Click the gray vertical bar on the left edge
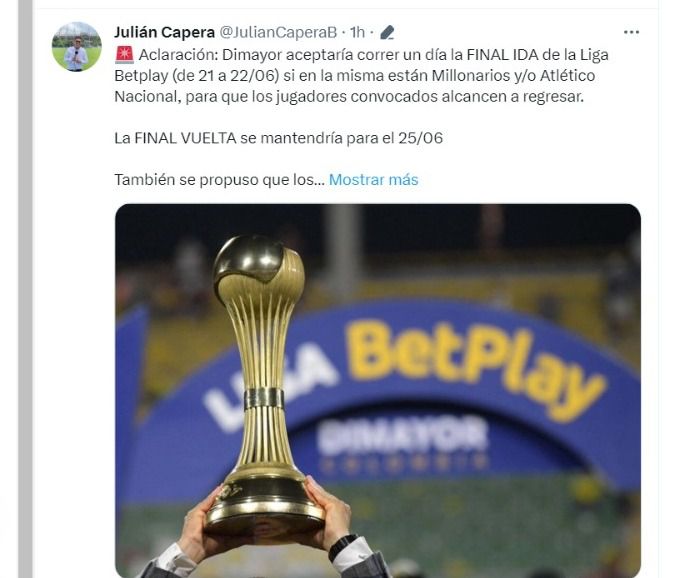673x578 pixels. point(25,289)
